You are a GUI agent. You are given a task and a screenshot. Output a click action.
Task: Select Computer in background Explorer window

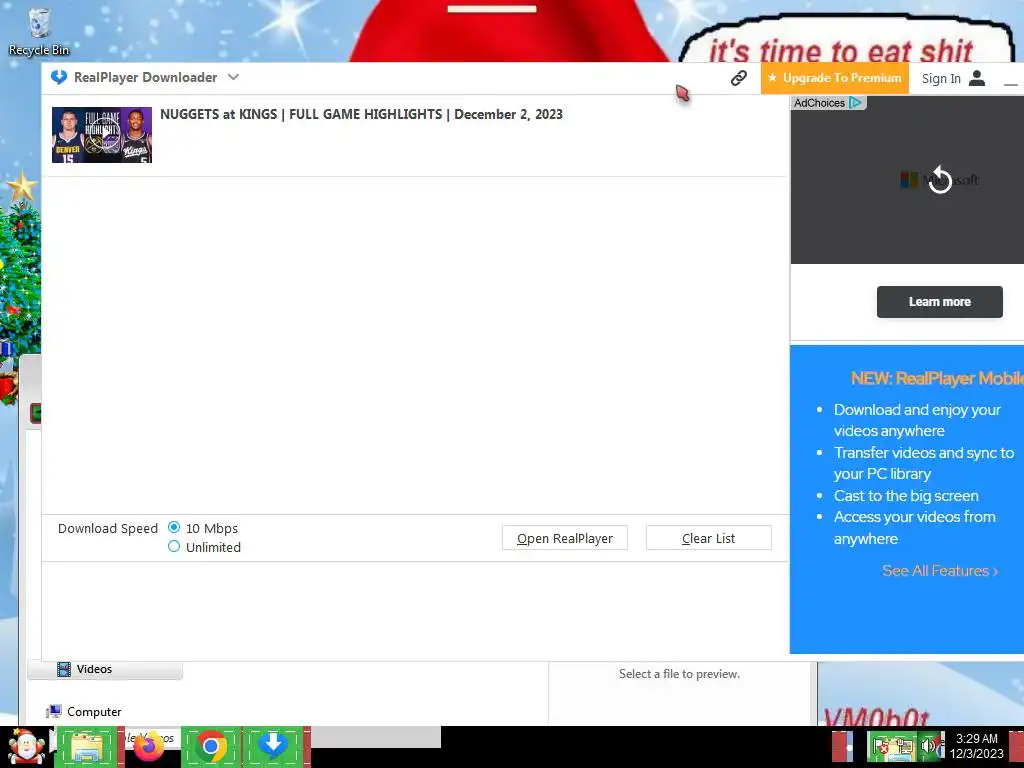click(84, 712)
